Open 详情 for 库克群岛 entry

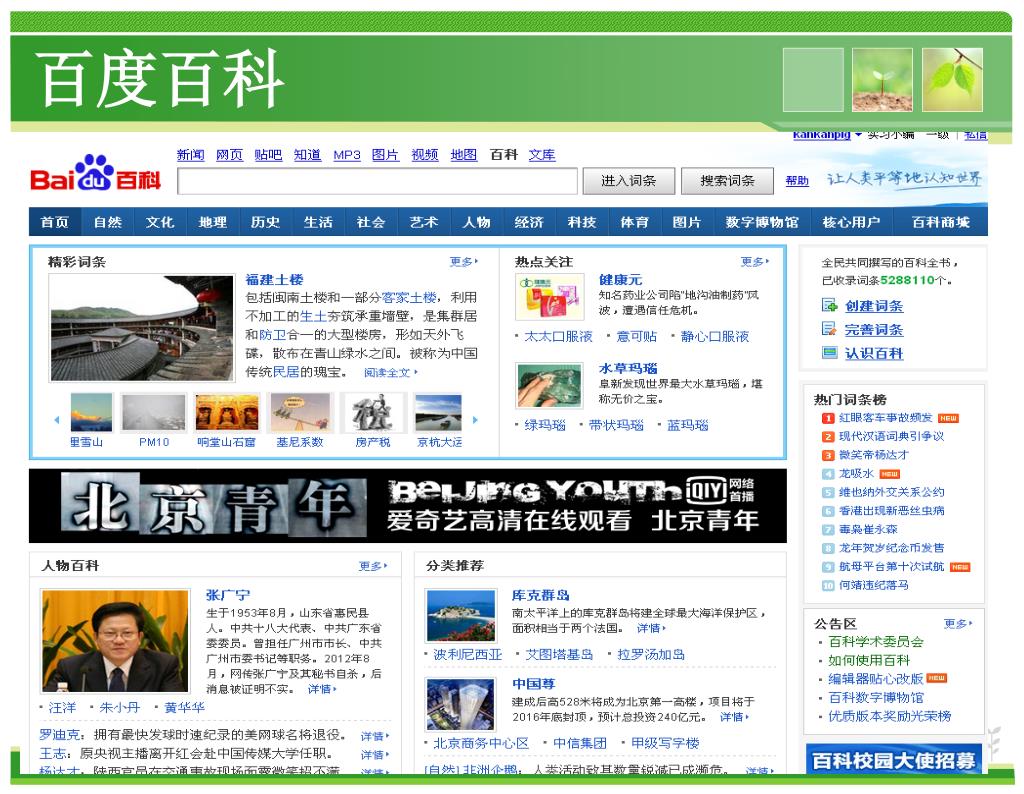(x=651, y=628)
